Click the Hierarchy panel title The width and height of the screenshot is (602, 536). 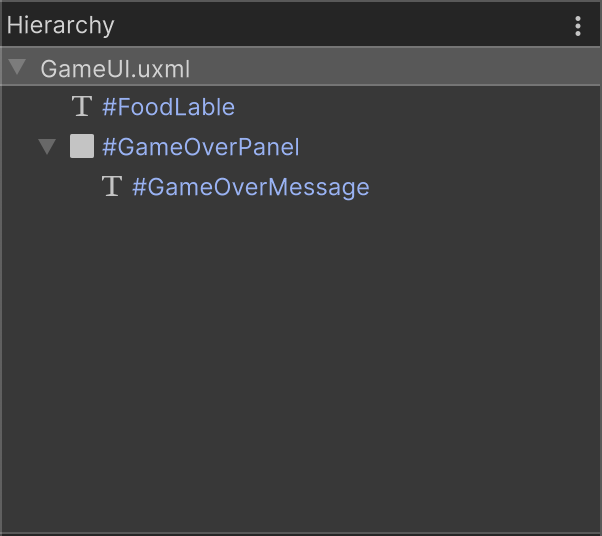[x=61, y=26]
